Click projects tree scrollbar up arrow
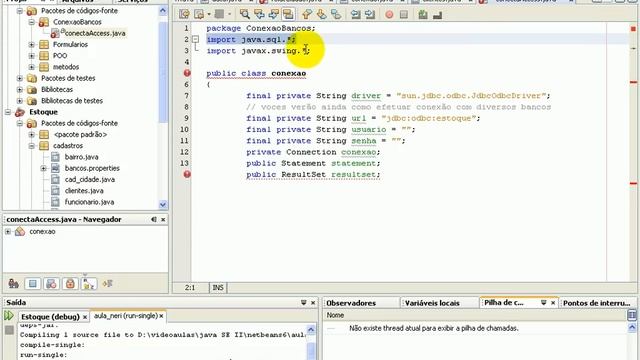The height and width of the screenshot is (360, 640). pyautogui.click(x=163, y=11)
